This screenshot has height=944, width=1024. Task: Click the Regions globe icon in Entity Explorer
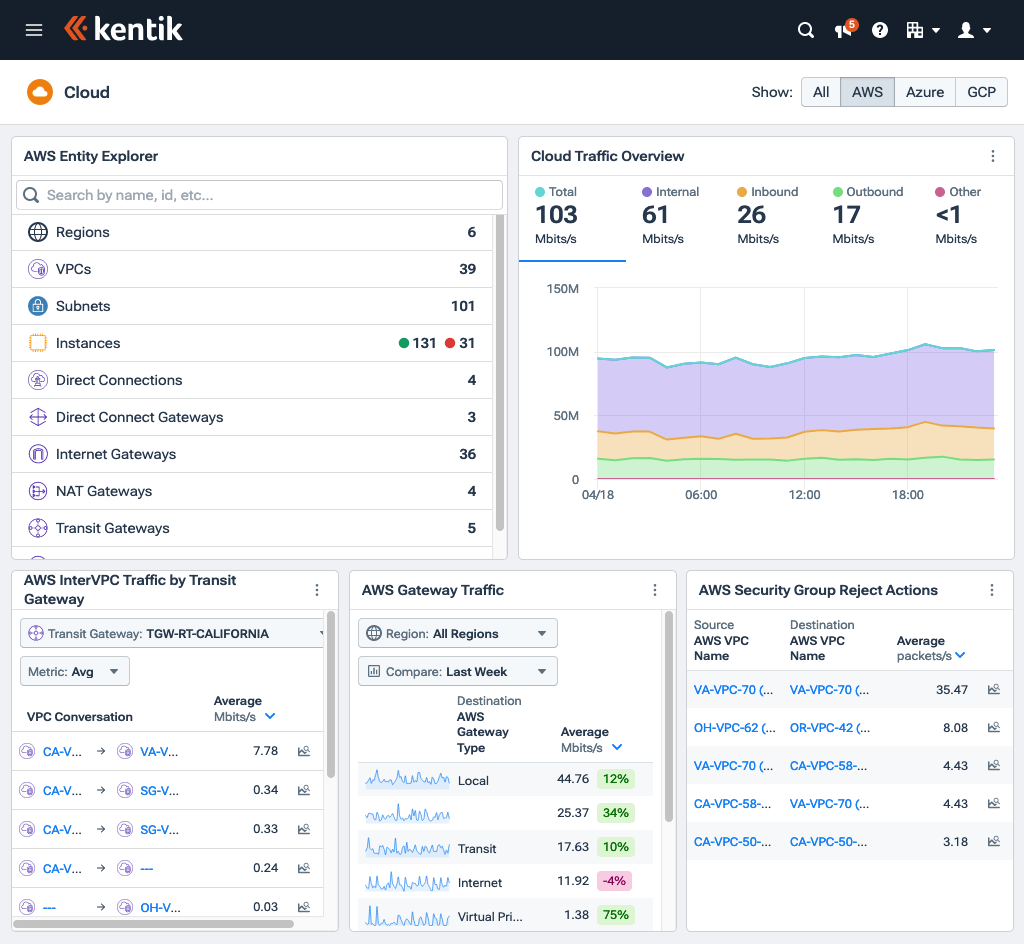[x=38, y=231]
